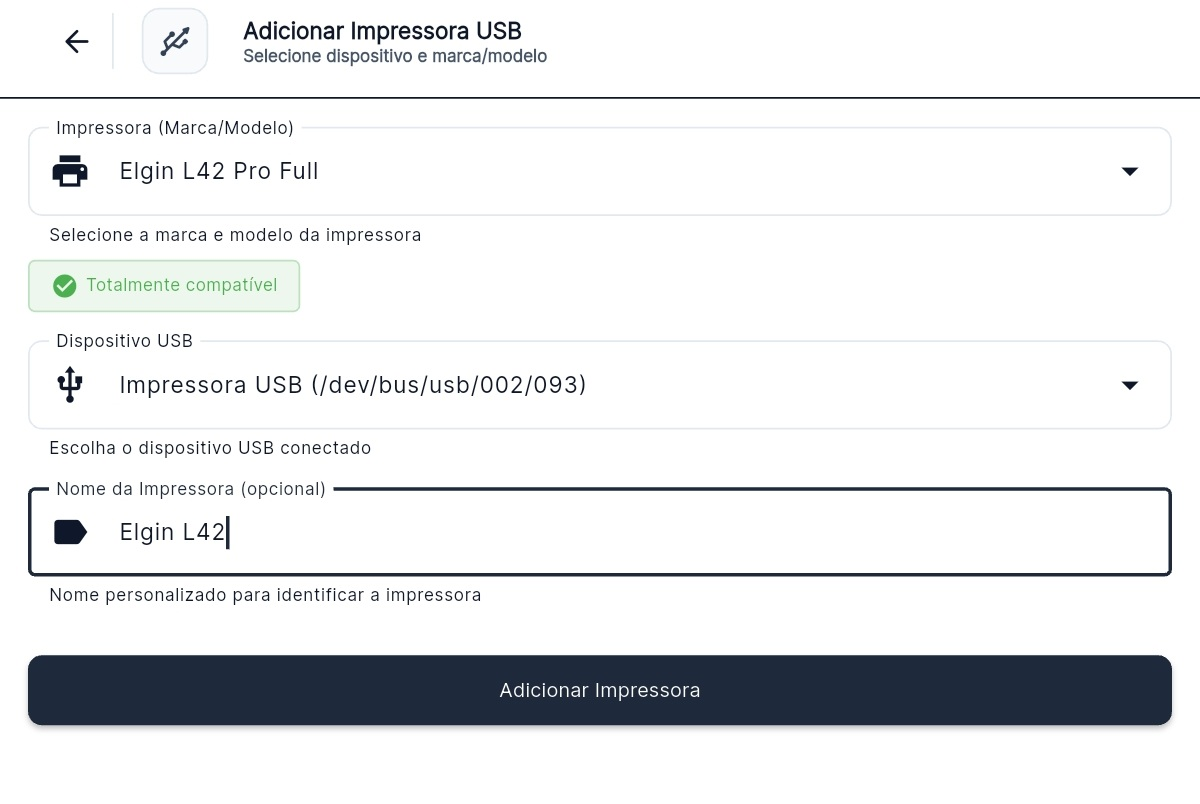This screenshot has height=804, width=1200.
Task: Click the Escolha o dispositivo USB conectado hint
Action: (x=210, y=448)
